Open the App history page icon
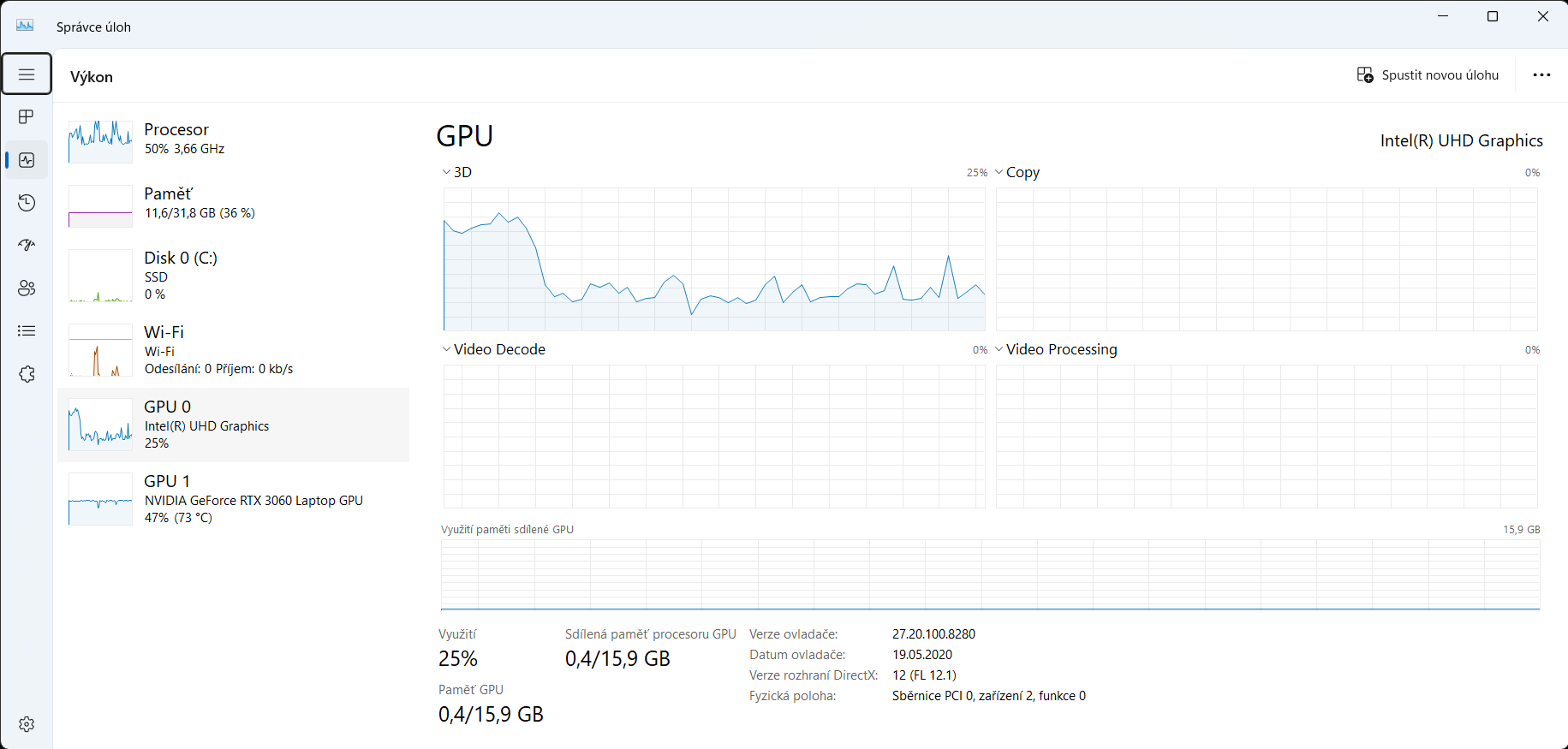The height and width of the screenshot is (749, 1568). tap(27, 203)
